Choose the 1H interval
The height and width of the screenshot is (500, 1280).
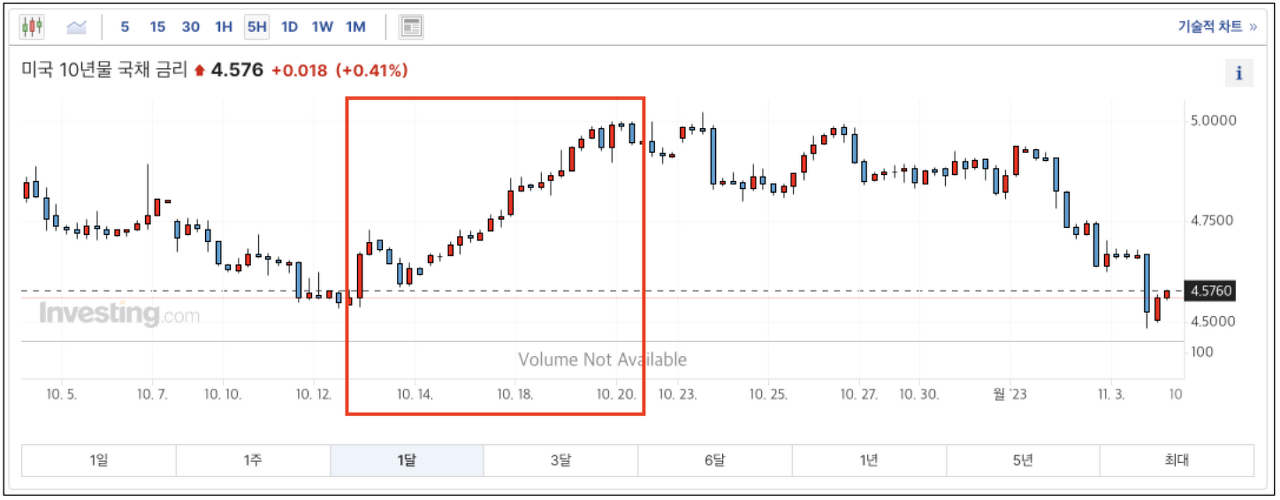click(x=224, y=27)
